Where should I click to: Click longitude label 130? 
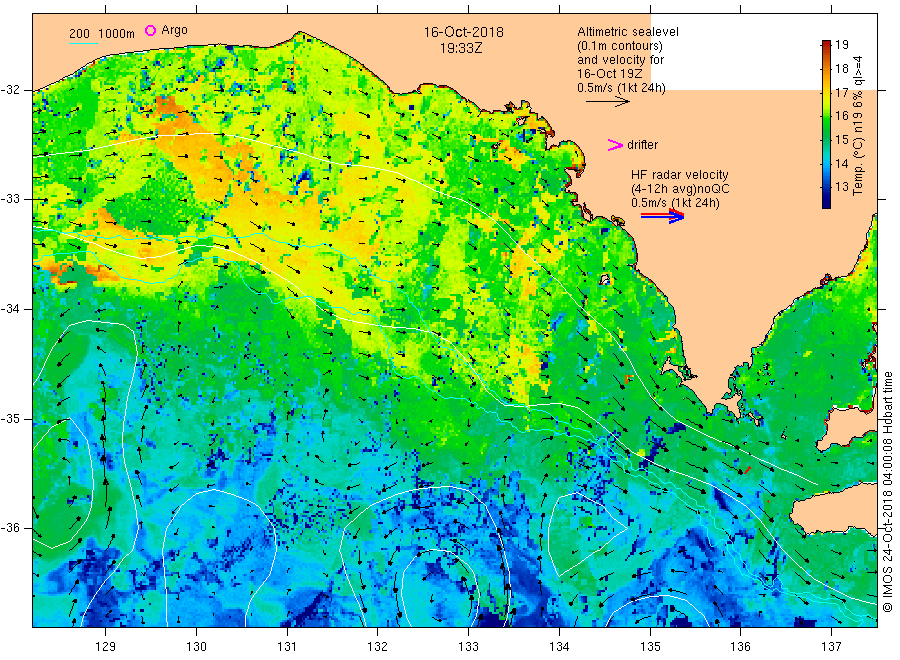point(196,647)
